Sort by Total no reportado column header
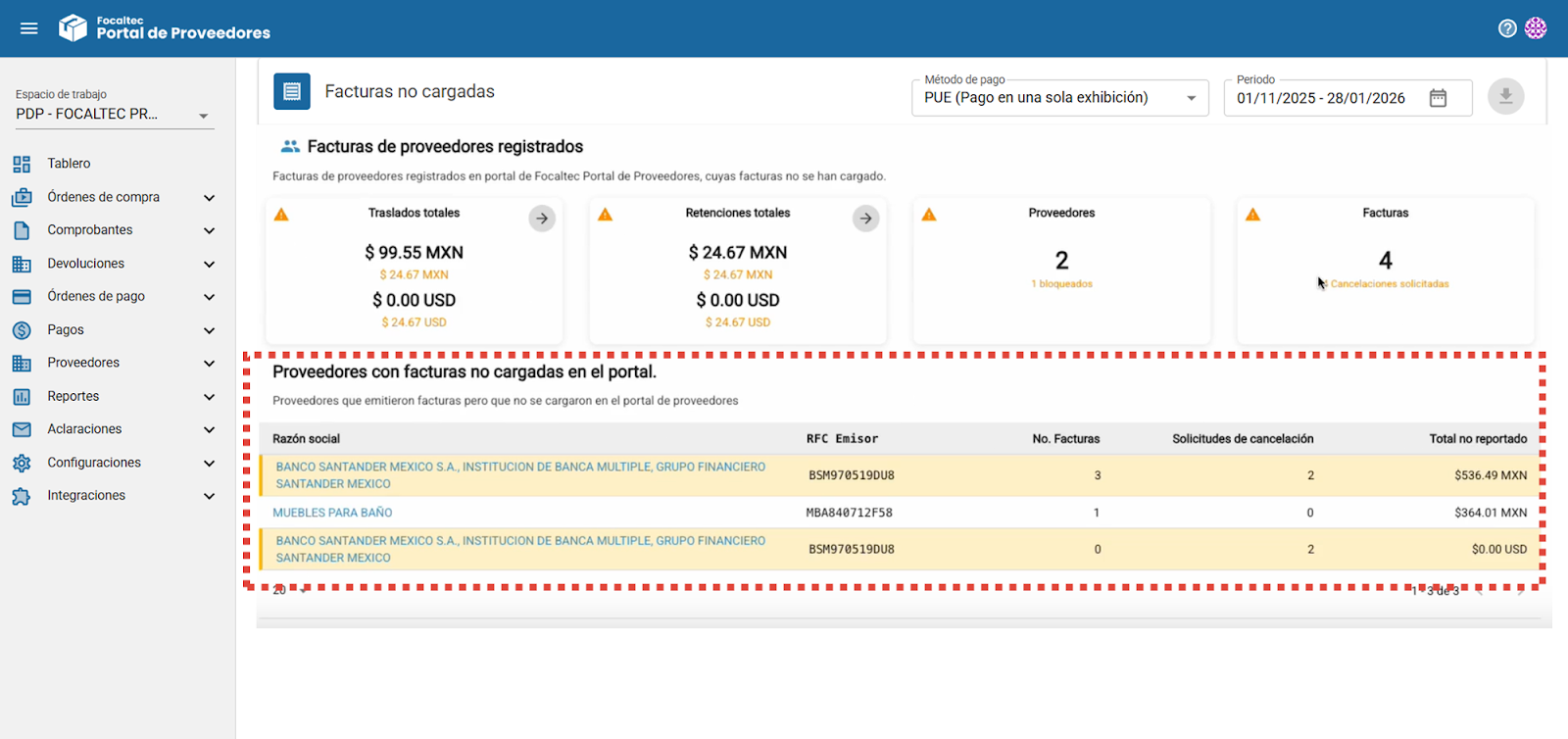This screenshot has height=739, width=1568. pyautogui.click(x=1478, y=439)
